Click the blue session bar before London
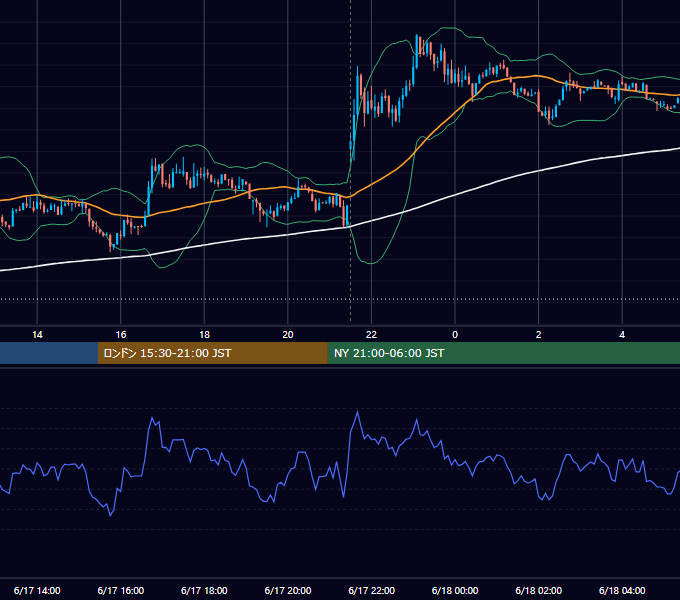 [x=49, y=353]
